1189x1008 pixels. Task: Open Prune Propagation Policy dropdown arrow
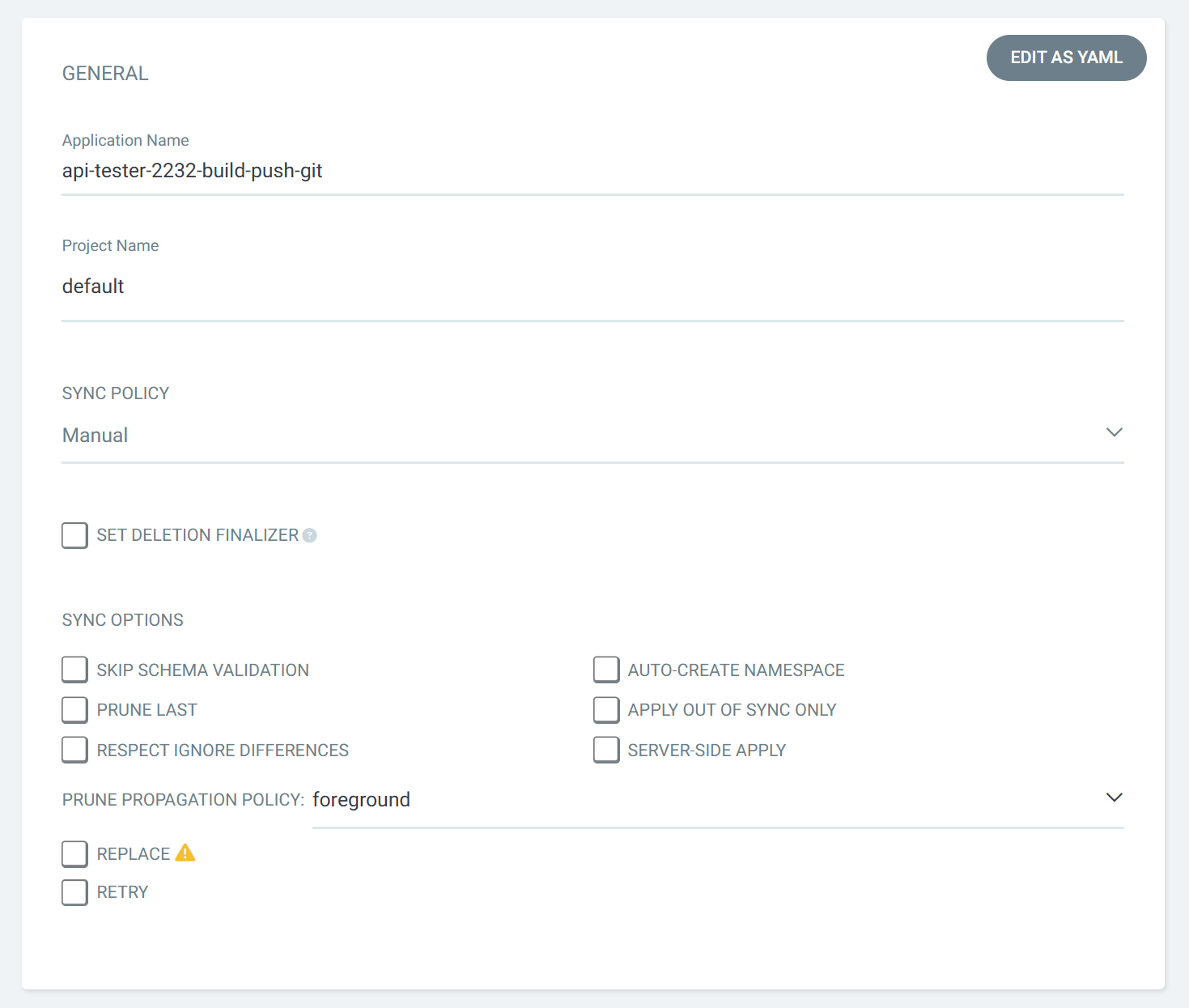pyautogui.click(x=1114, y=797)
